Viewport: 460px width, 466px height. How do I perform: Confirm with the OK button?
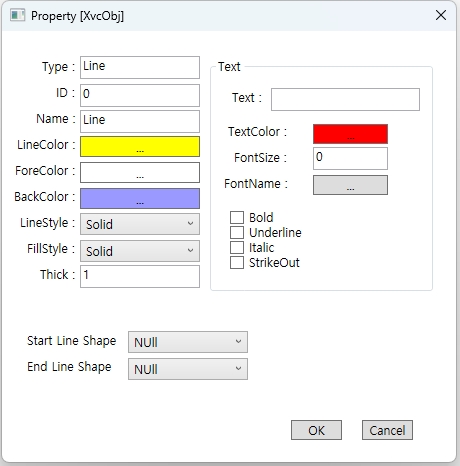pos(316,430)
